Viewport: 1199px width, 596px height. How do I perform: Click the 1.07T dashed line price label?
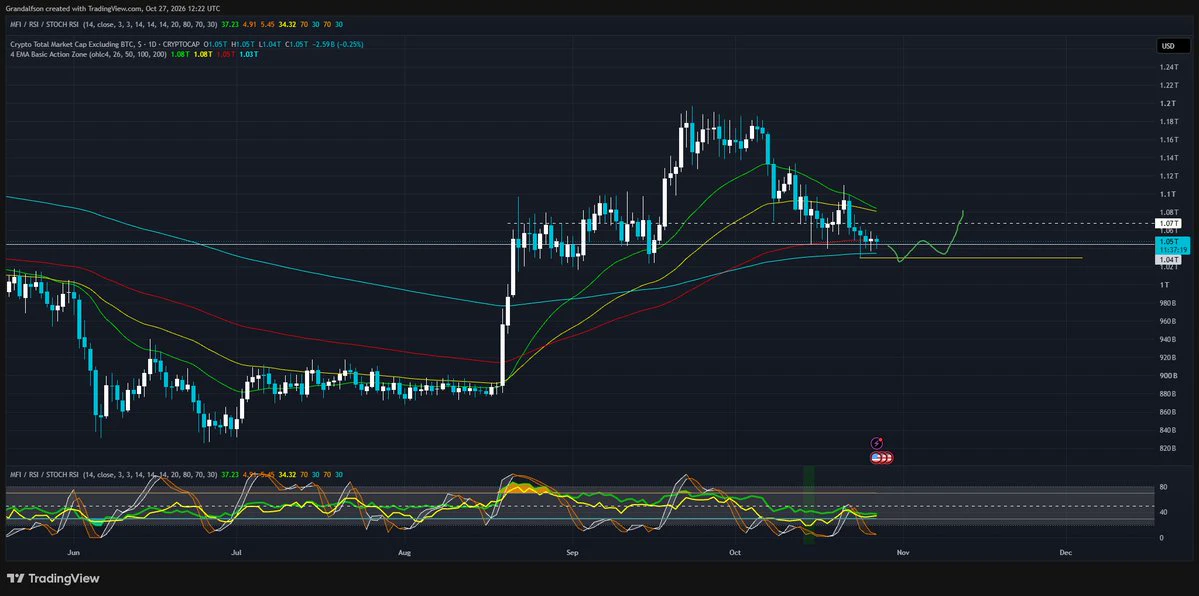(x=1168, y=223)
